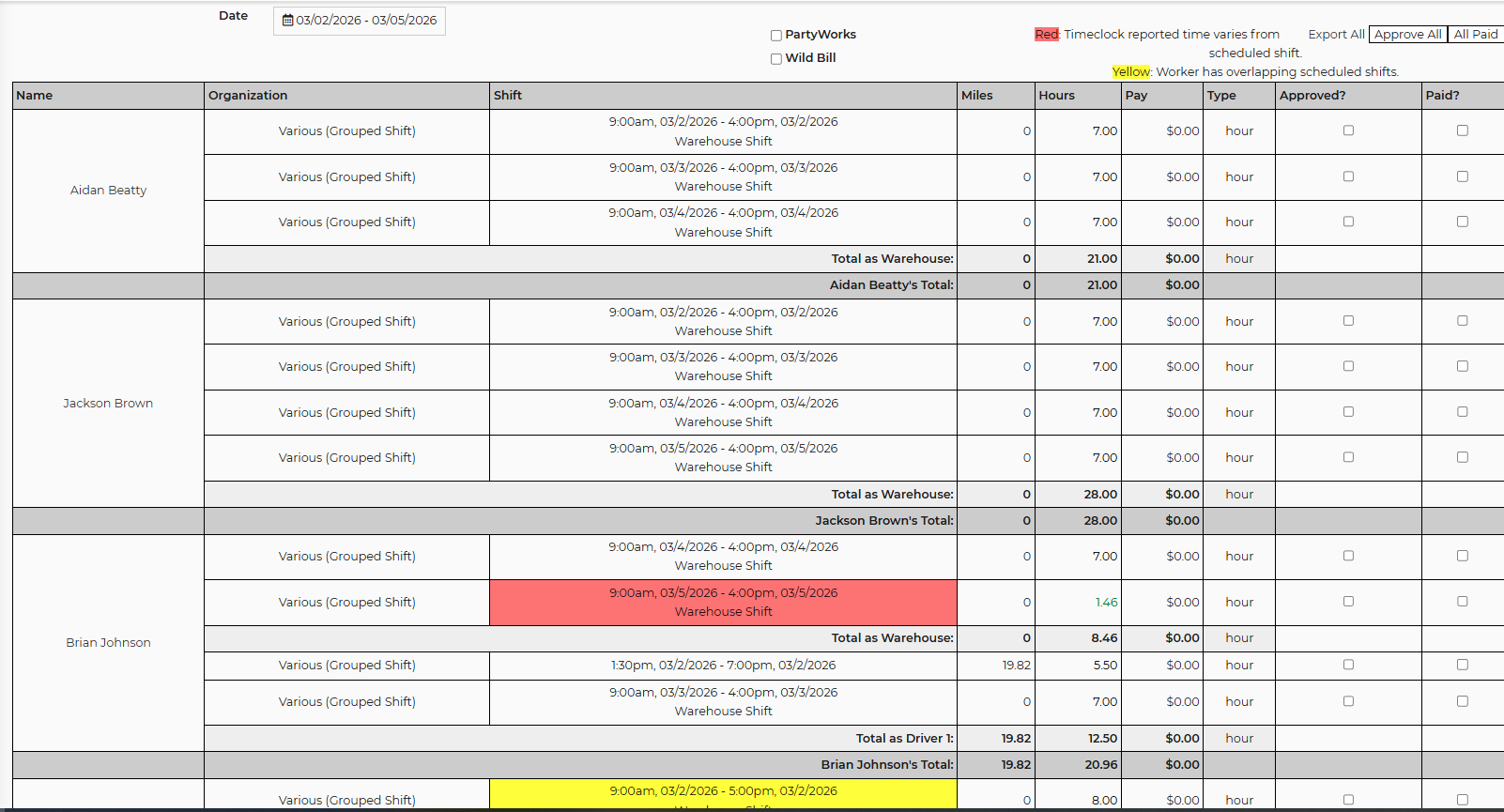The width and height of the screenshot is (1504, 812).
Task: Open the date range 03/02/2026 - 03/05/2026 field
Action: click(366, 21)
